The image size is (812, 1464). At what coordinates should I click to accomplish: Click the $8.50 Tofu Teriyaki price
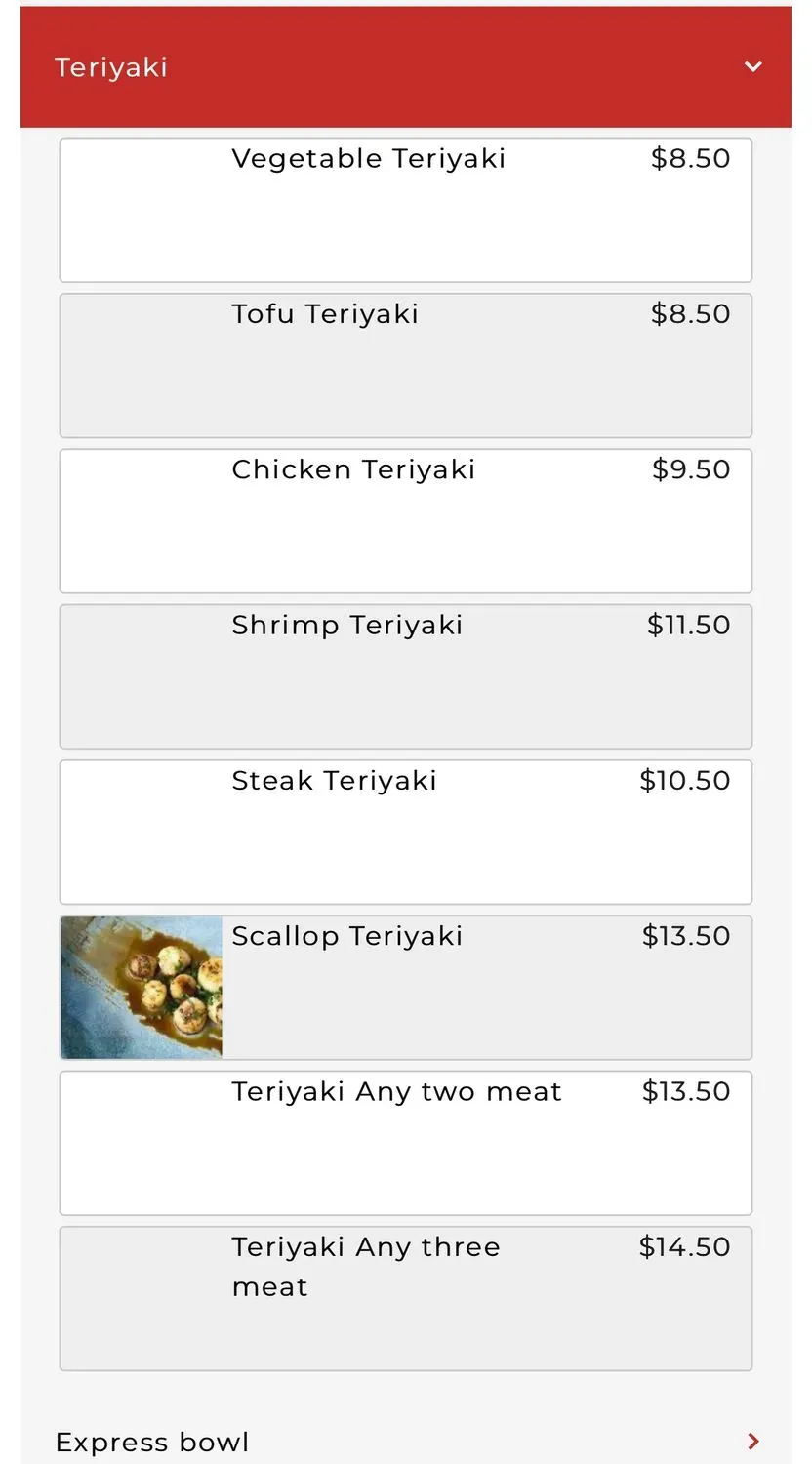(x=690, y=314)
